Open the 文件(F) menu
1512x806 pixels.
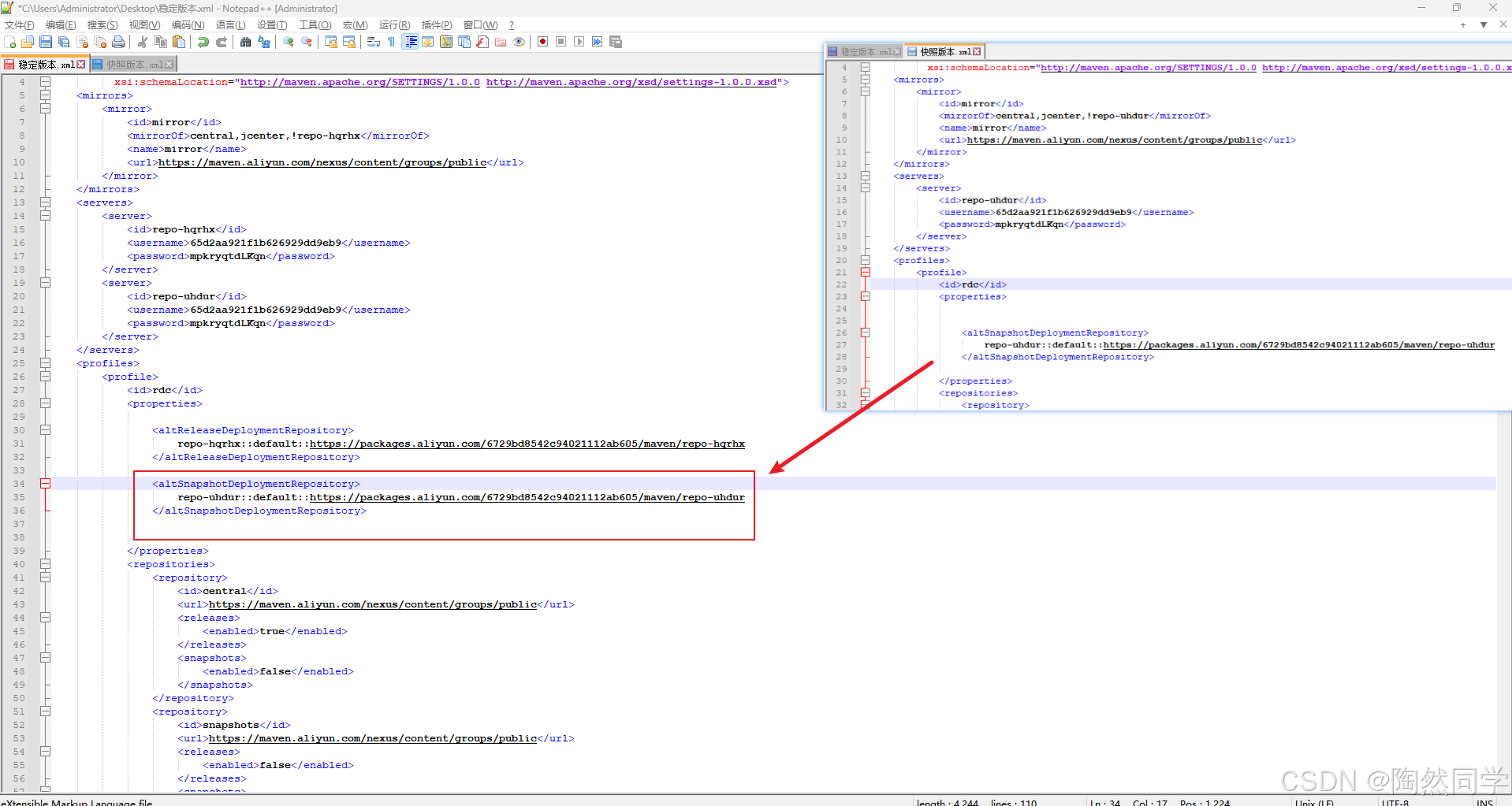pyautogui.click(x=19, y=25)
